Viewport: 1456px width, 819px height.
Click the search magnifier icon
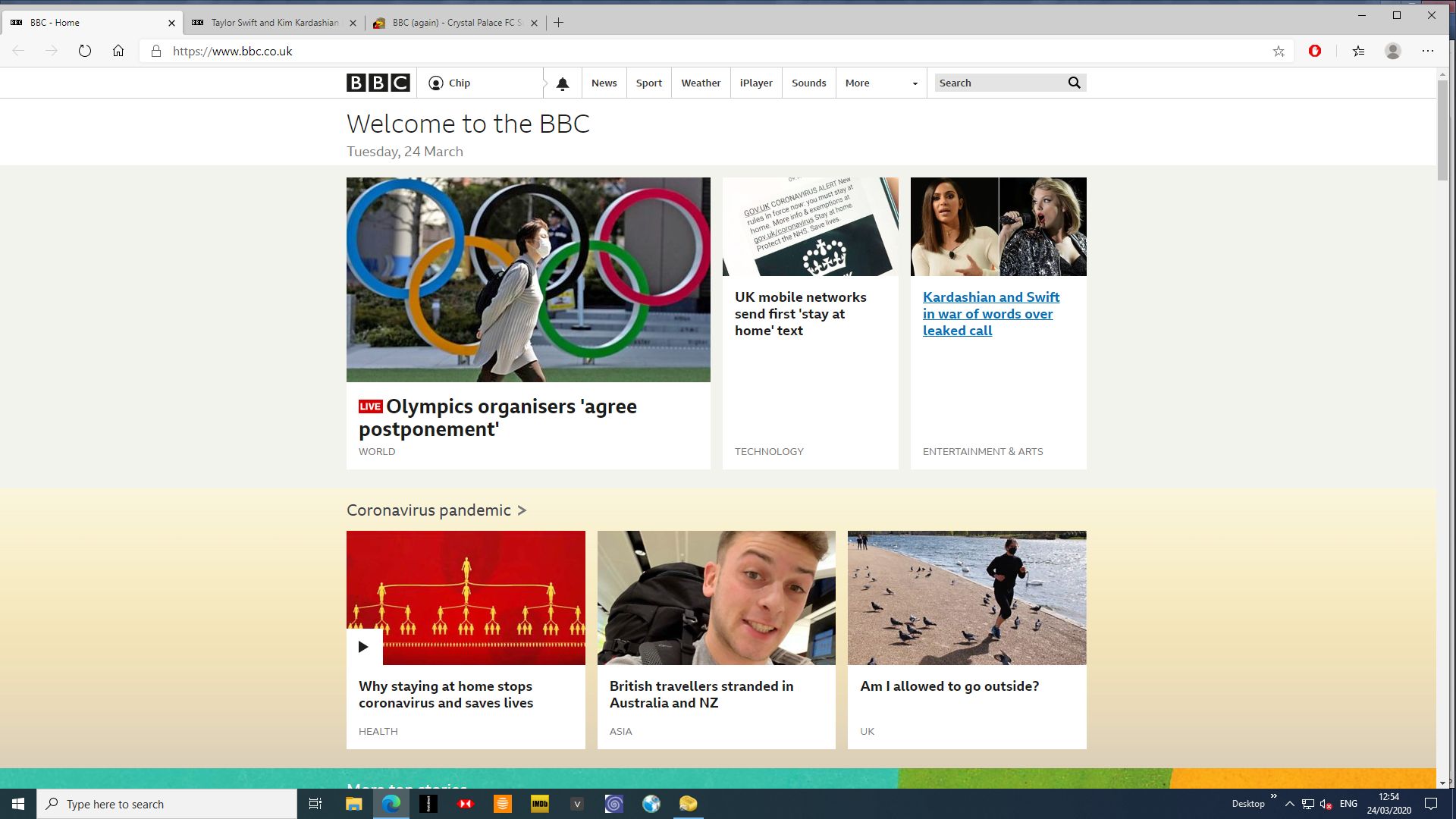point(1074,83)
